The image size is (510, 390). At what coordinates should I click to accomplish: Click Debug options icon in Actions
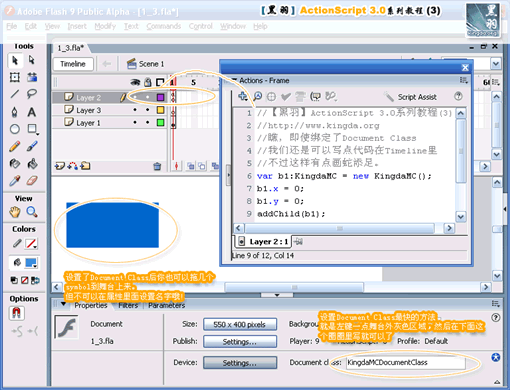(x=331, y=97)
